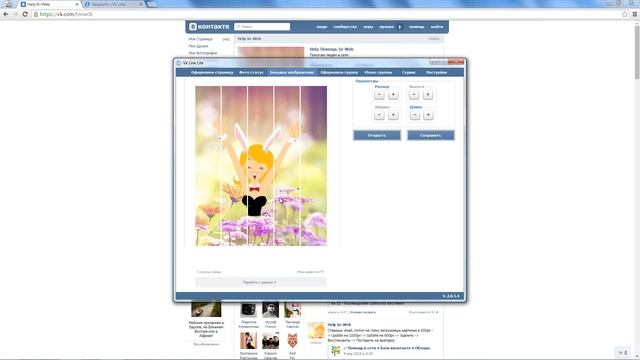
Task: Click выйти link in VK header
Action: pyautogui.click(x=437, y=27)
